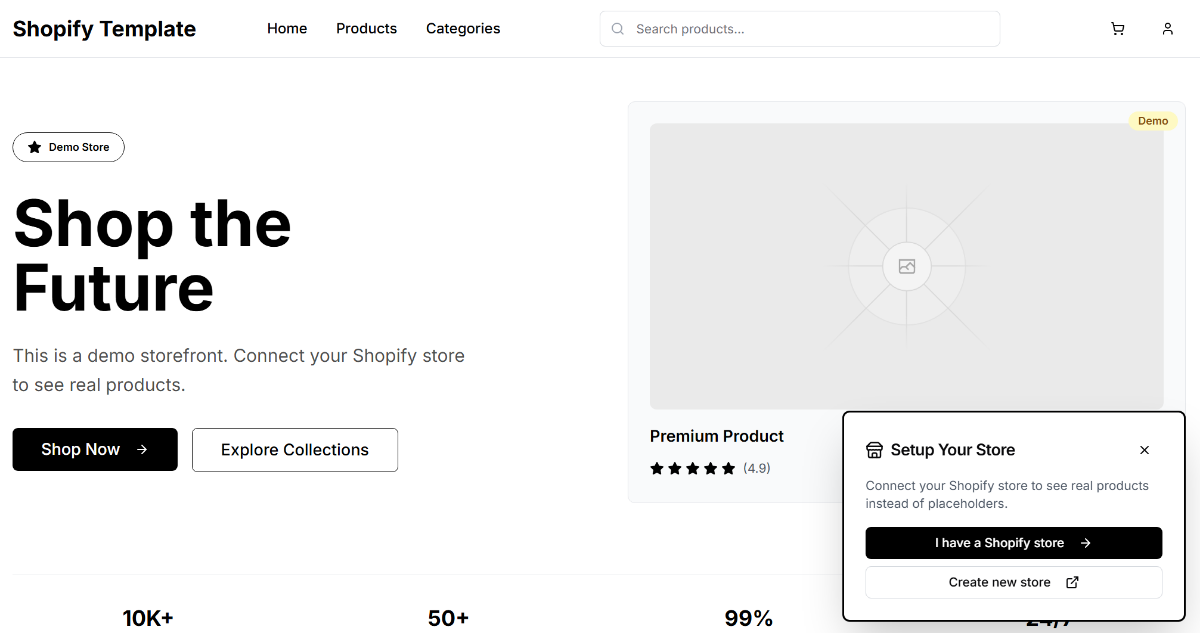This screenshot has height=633, width=1200.
Task: Click the fifth rating star for Premium Product
Action: point(729,467)
